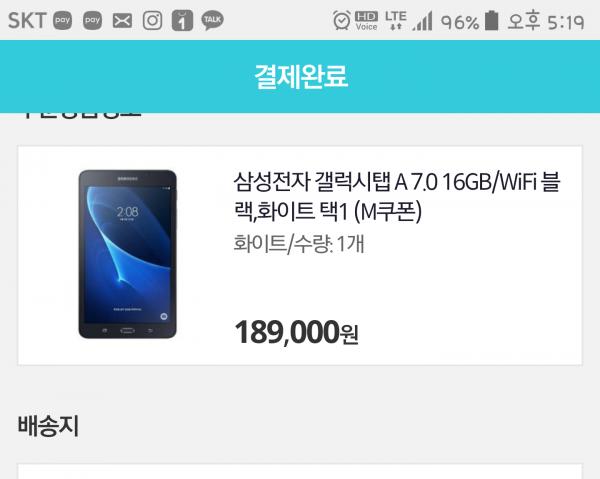
Task: Open the Instagram notification icon
Action: tap(152, 20)
